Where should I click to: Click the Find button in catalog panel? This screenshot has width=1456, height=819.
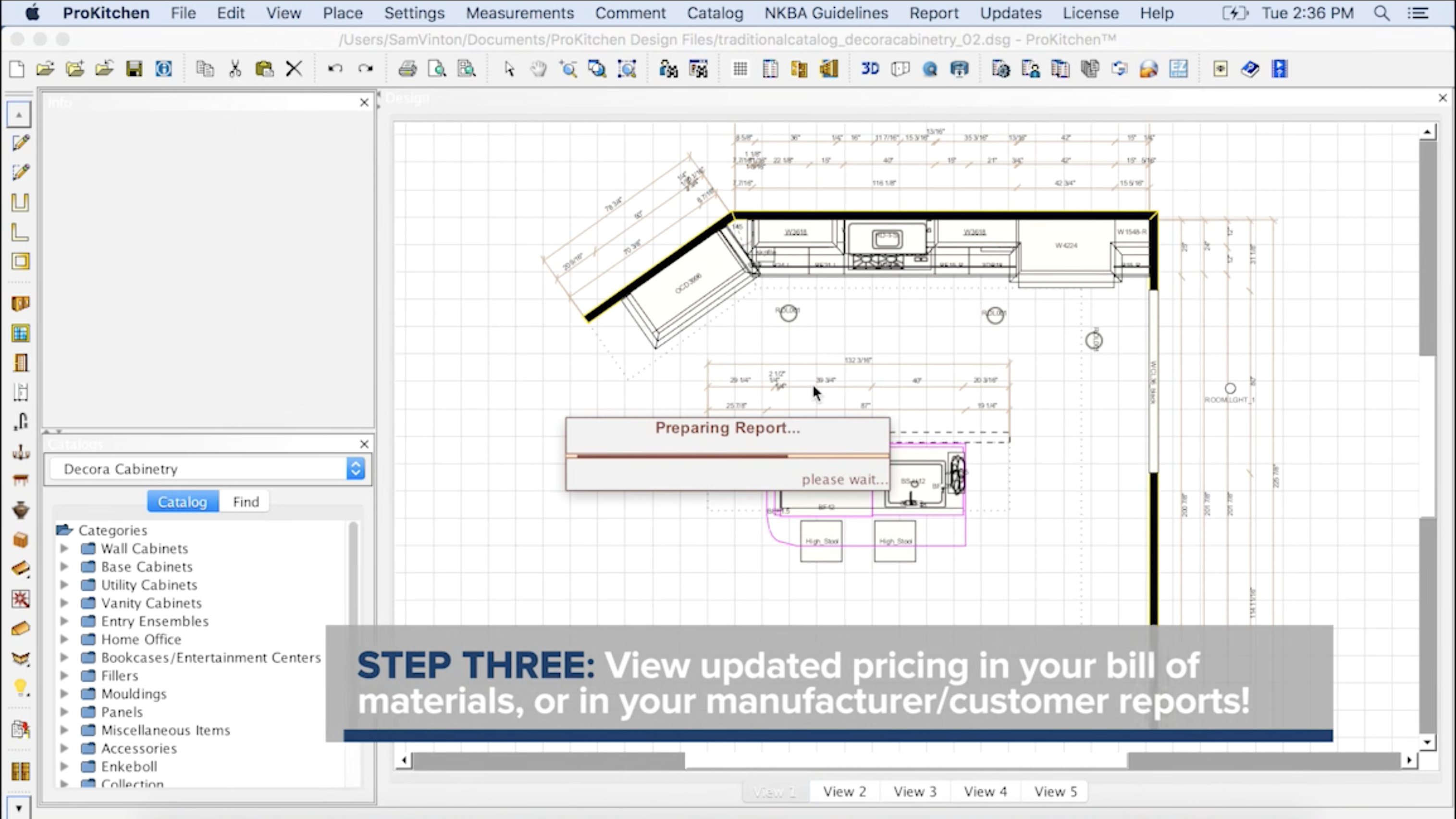pos(245,501)
